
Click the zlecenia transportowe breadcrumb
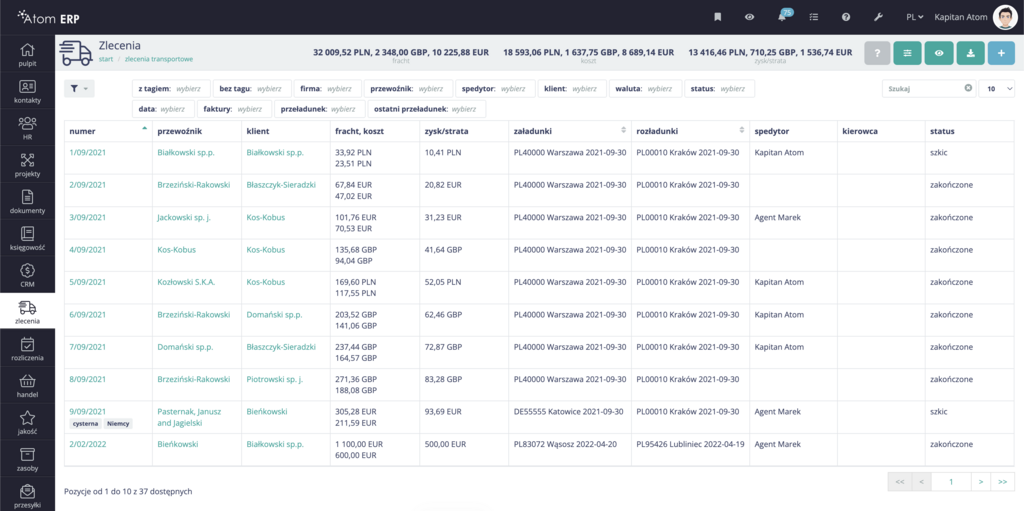[x=159, y=59]
